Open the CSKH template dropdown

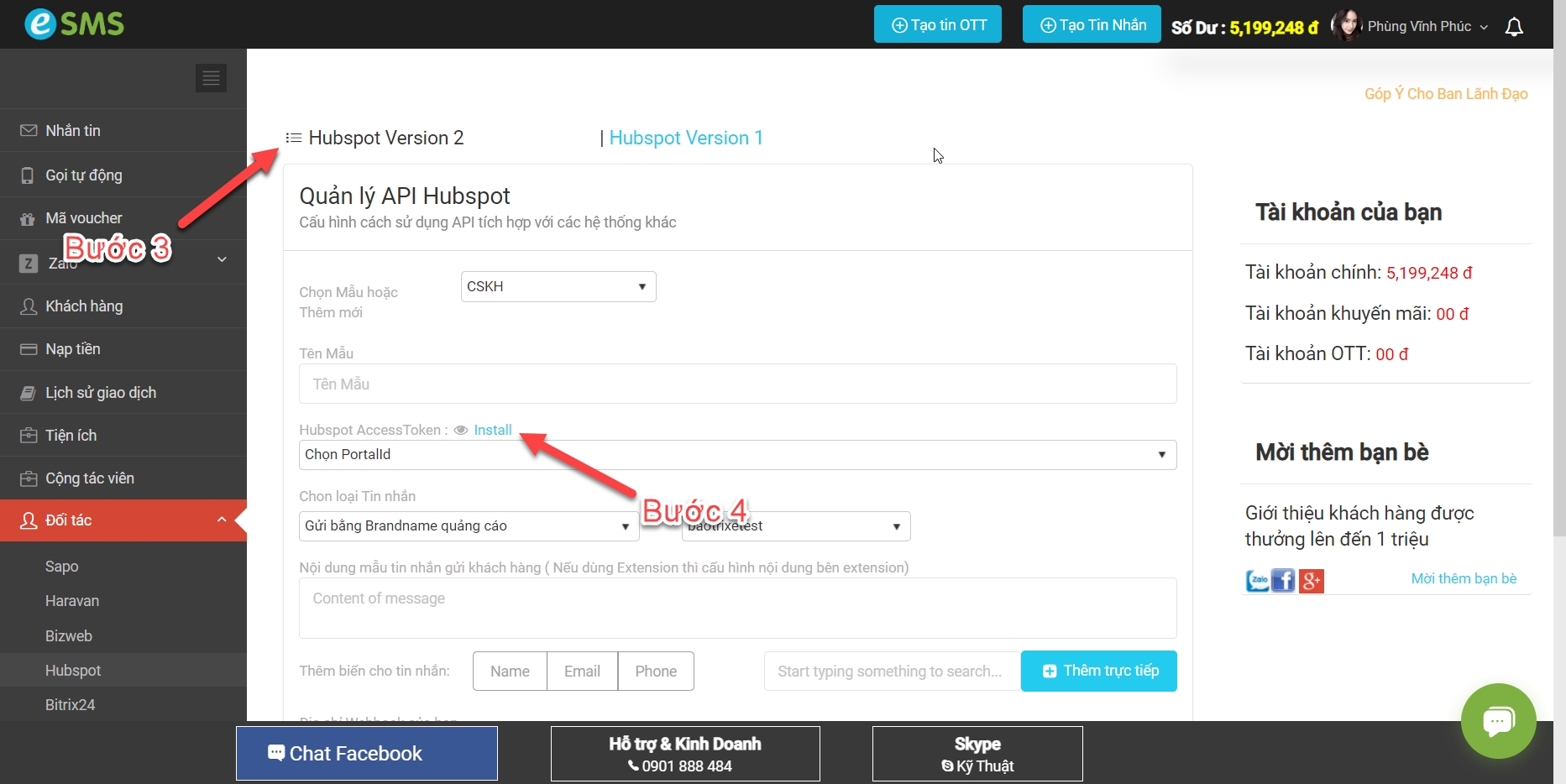click(x=558, y=287)
